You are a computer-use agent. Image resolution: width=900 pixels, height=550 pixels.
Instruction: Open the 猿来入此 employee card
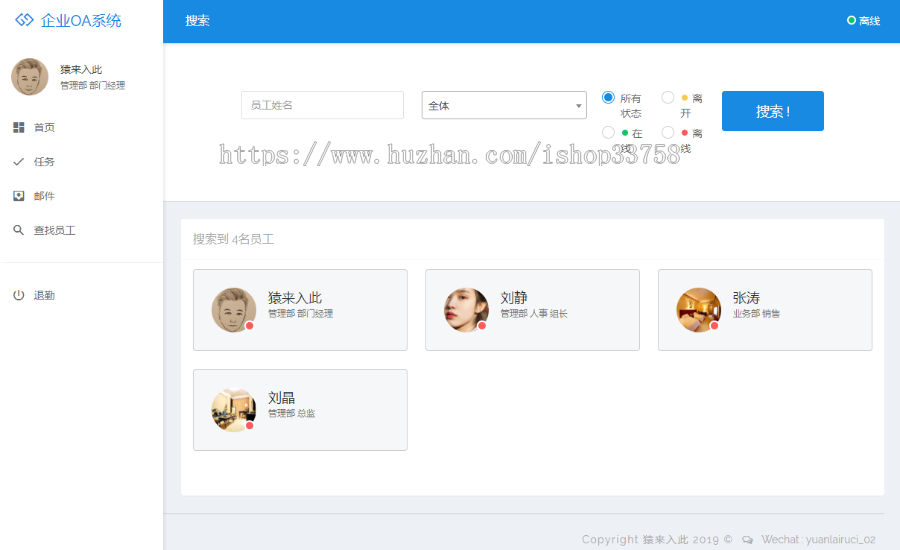pos(300,310)
